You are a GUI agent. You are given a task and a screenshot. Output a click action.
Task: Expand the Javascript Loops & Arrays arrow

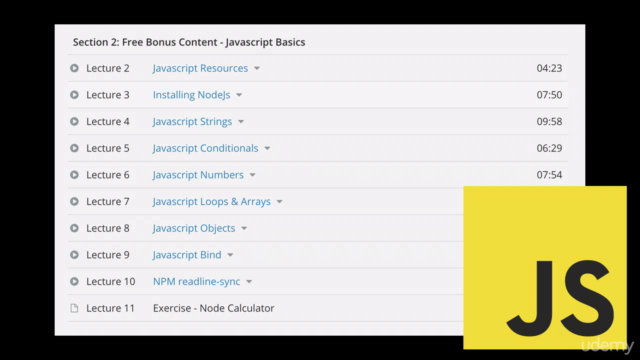coord(280,202)
